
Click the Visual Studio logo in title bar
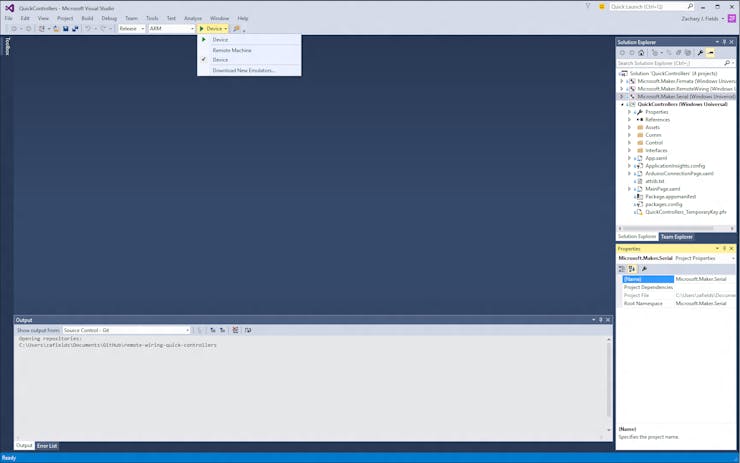click(9, 8)
